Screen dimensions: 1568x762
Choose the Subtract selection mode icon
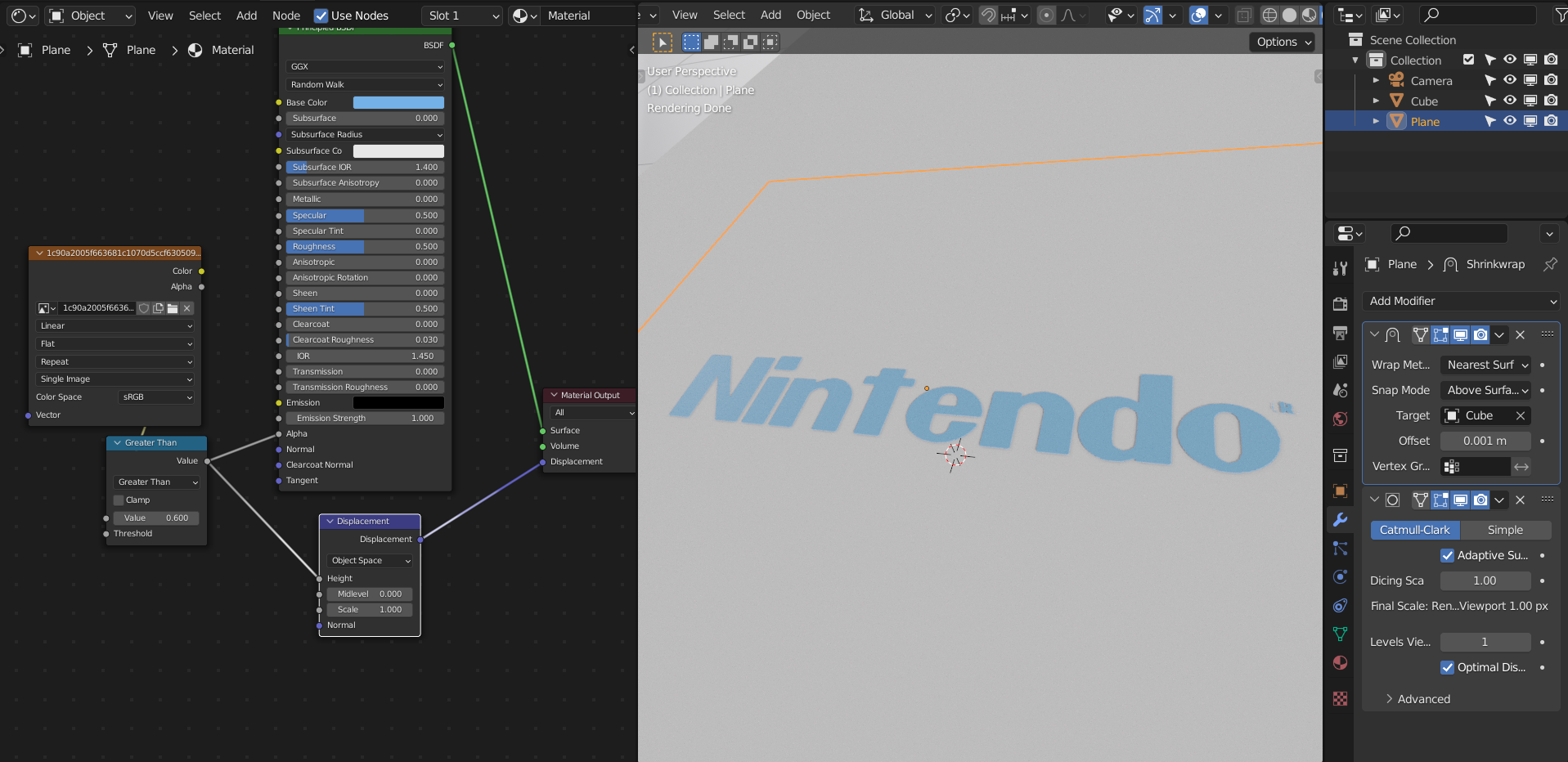731,43
